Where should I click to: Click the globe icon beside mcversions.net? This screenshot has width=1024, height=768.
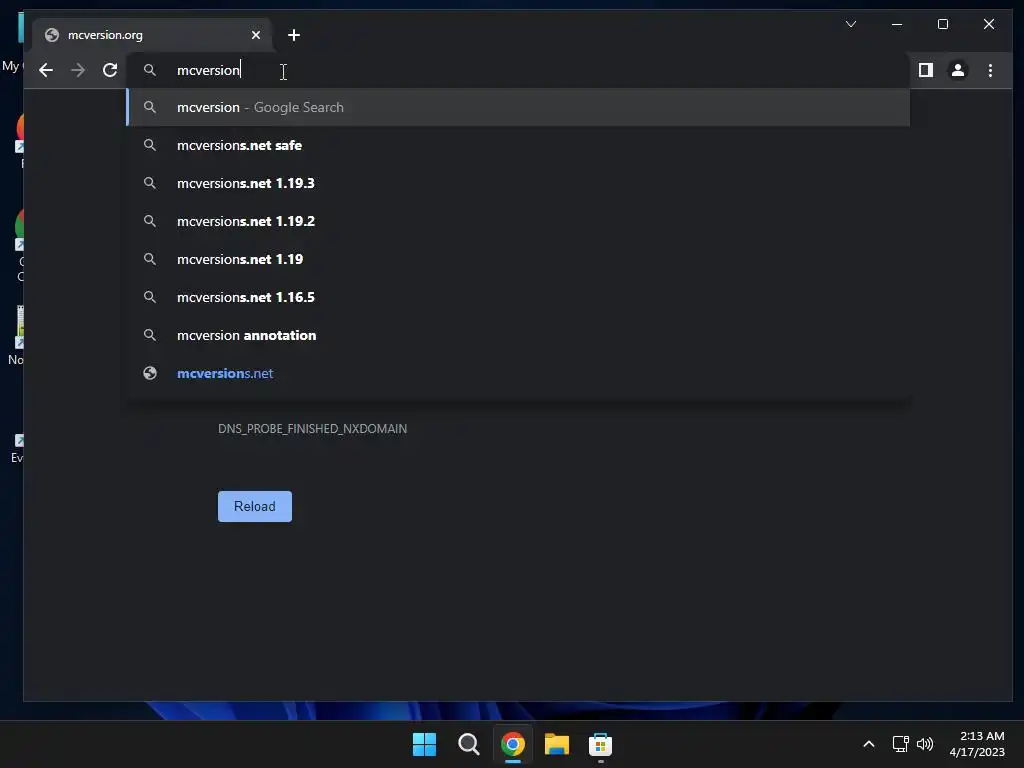(150, 373)
